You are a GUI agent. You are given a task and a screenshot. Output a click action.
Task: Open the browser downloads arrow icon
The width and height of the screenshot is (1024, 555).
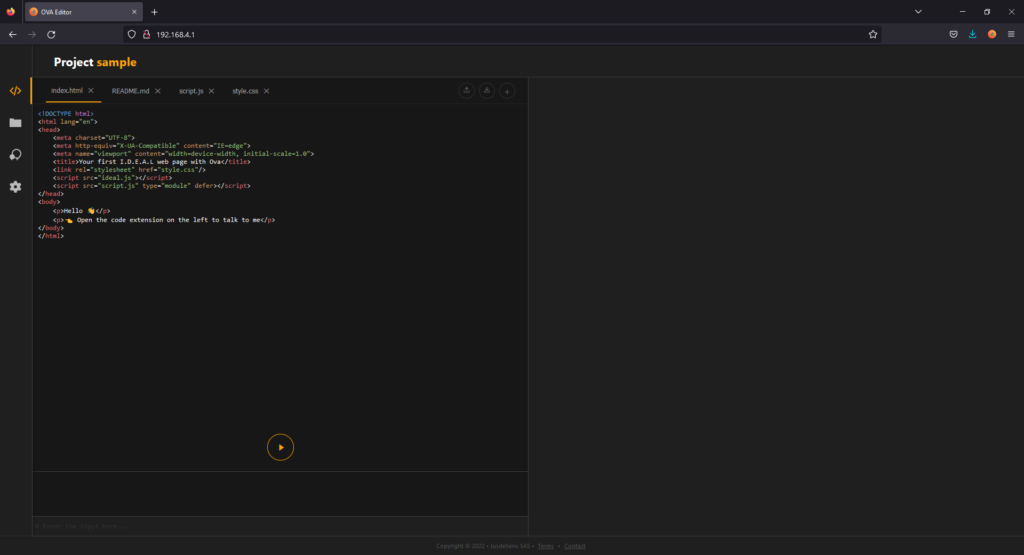(972, 35)
